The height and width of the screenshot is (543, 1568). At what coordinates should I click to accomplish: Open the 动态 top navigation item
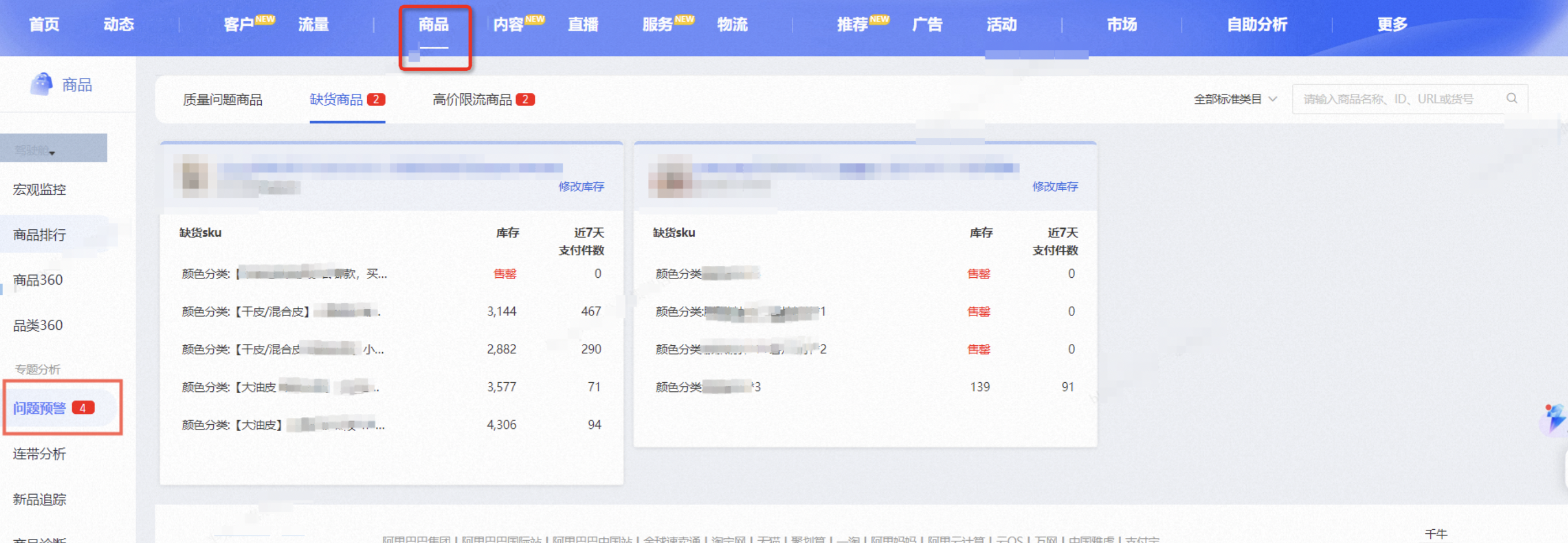(119, 24)
